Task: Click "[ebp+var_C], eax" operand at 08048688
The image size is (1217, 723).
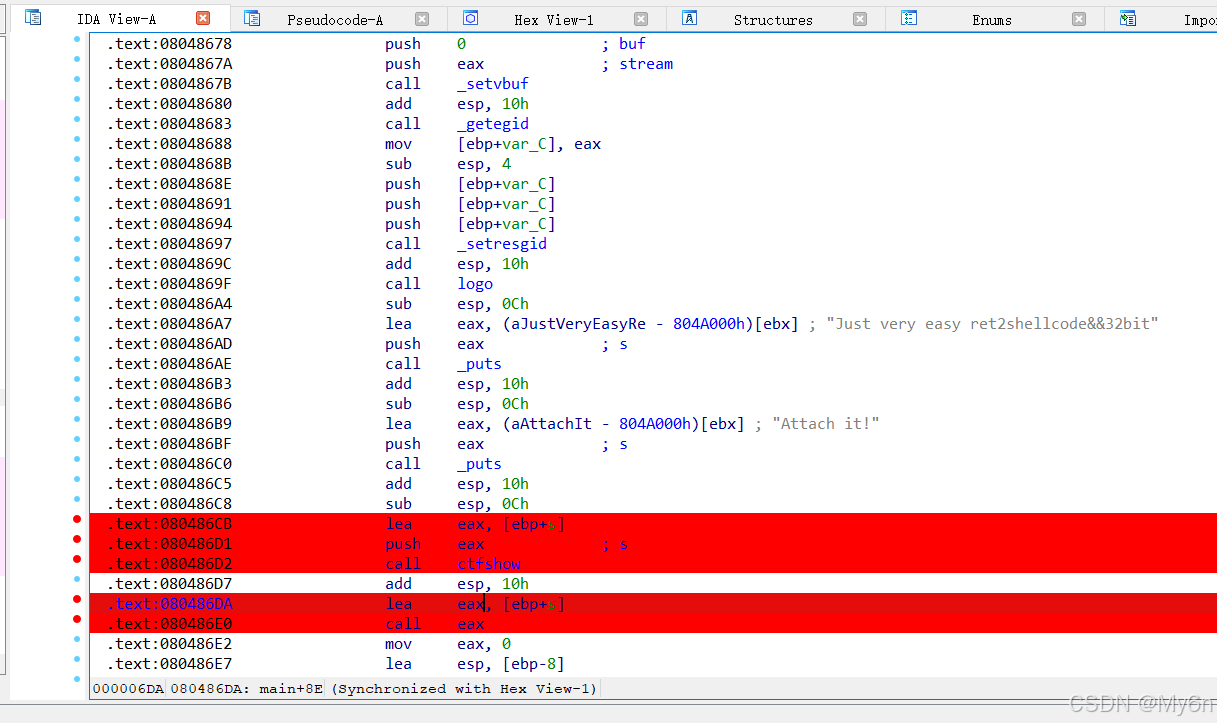Action: [529, 144]
